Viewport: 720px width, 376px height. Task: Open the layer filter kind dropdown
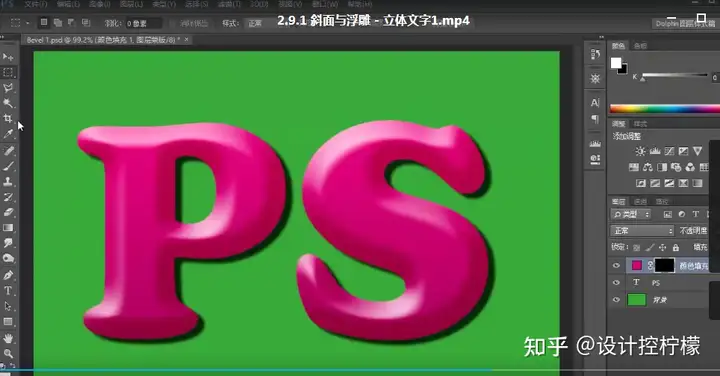631,214
